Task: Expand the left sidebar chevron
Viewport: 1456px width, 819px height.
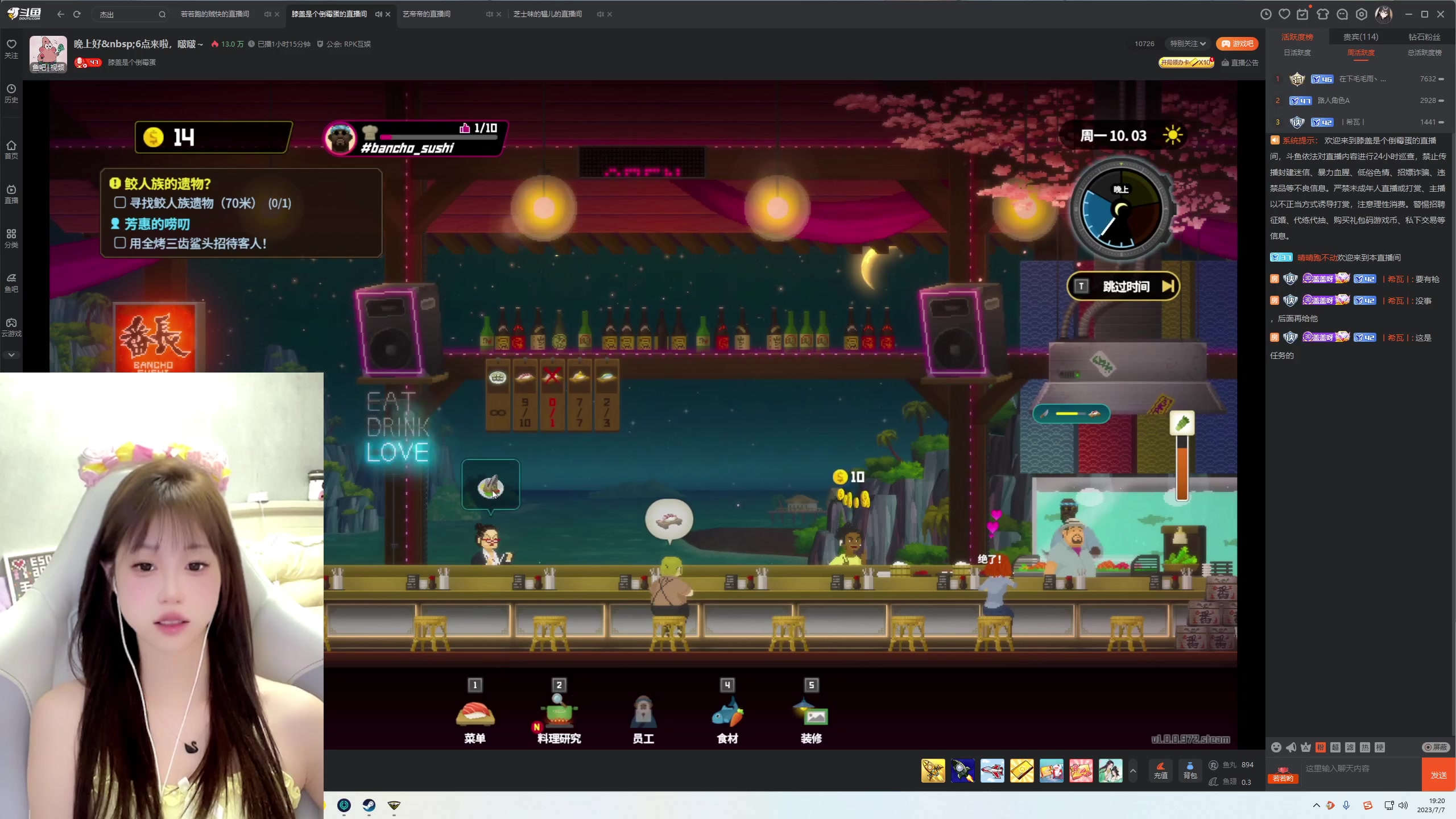Action: pos(11,354)
